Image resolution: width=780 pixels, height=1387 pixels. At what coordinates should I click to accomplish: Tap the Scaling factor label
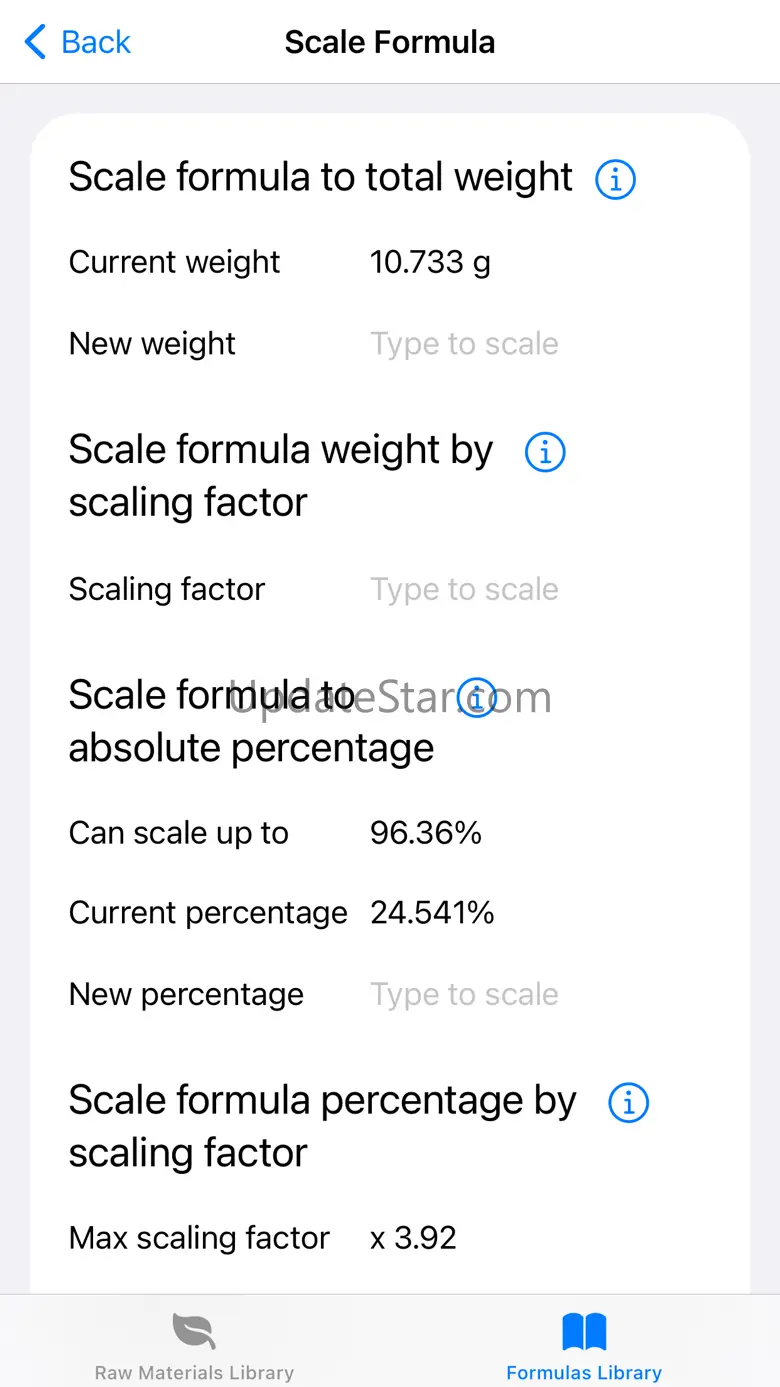(x=167, y=589)
